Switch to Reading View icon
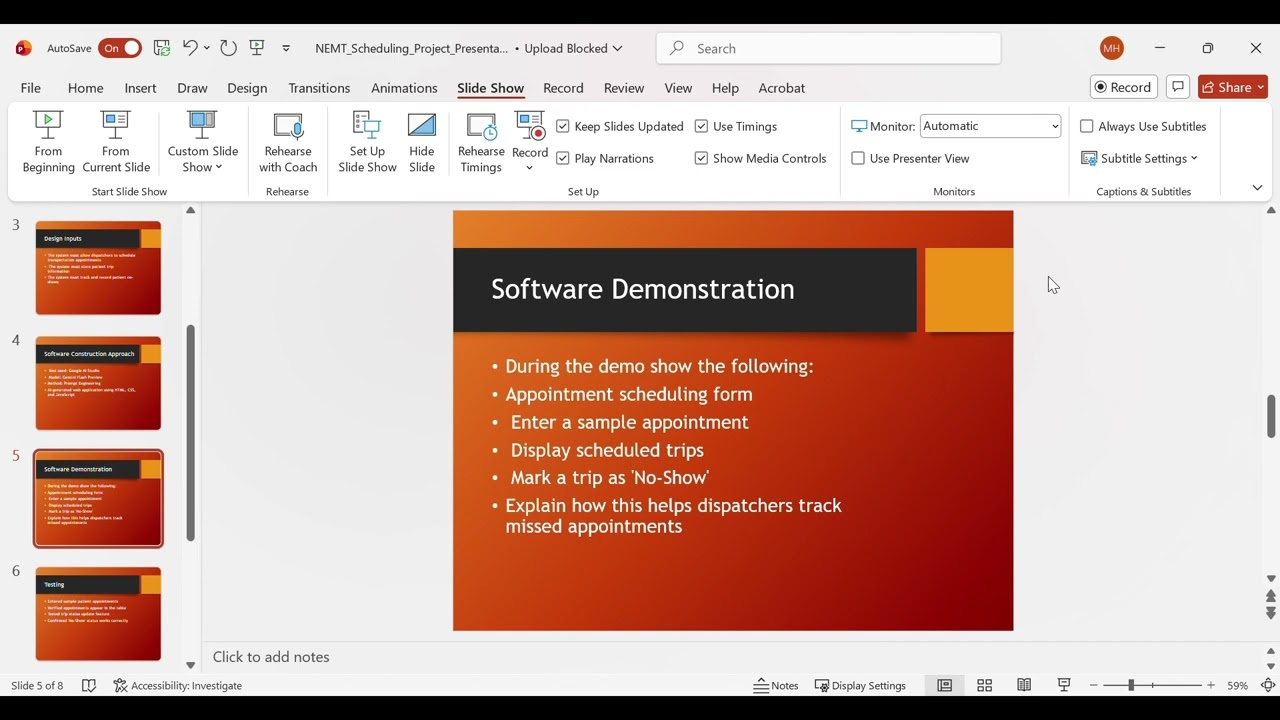 (1024, 685)
